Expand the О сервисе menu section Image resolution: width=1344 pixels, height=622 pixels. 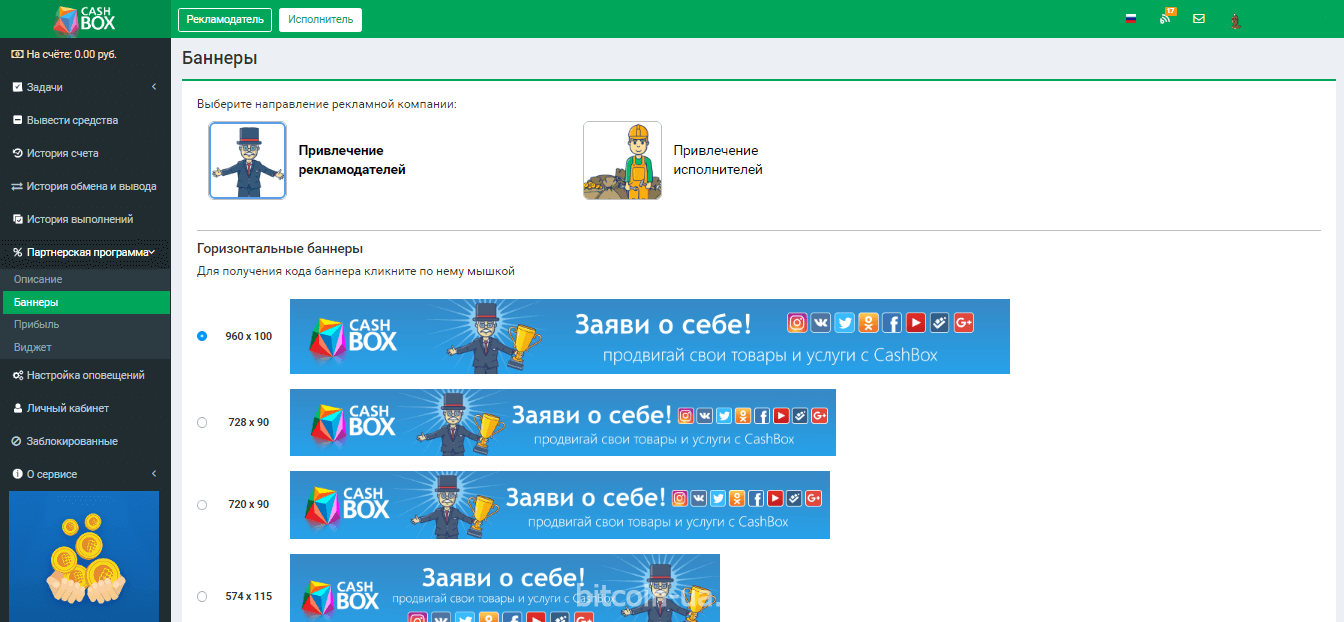pos(85,474)
